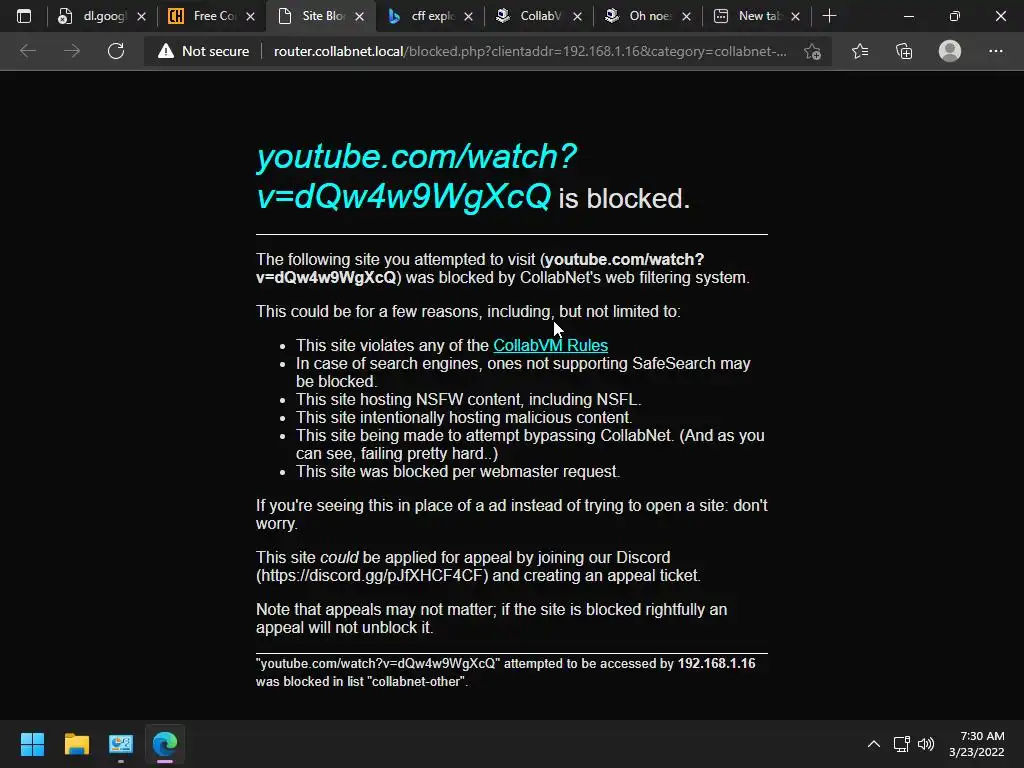Click the Microsoft Edge taskbar icon

(165, 744)
